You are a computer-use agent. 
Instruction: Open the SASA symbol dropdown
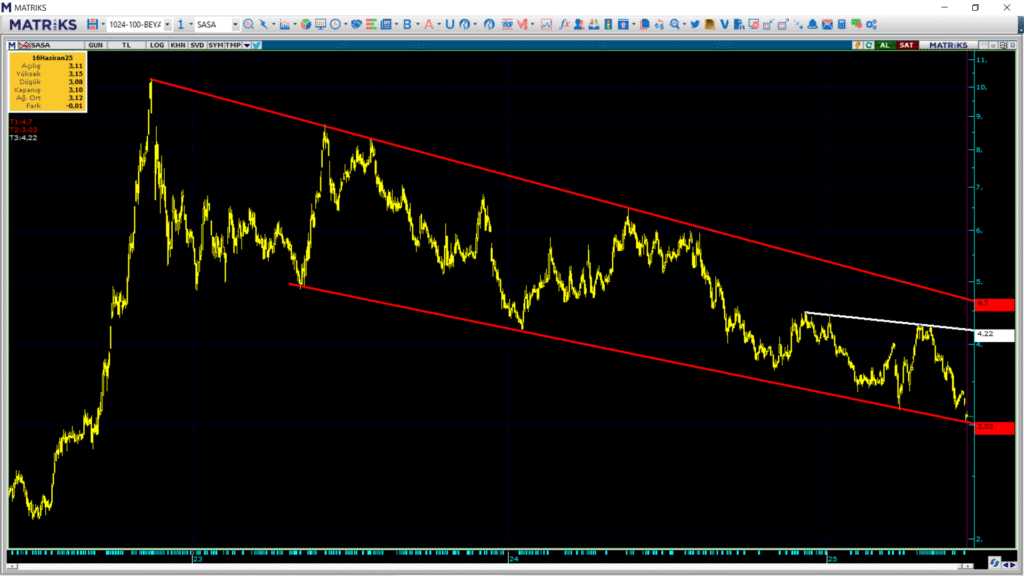(235, 24)
